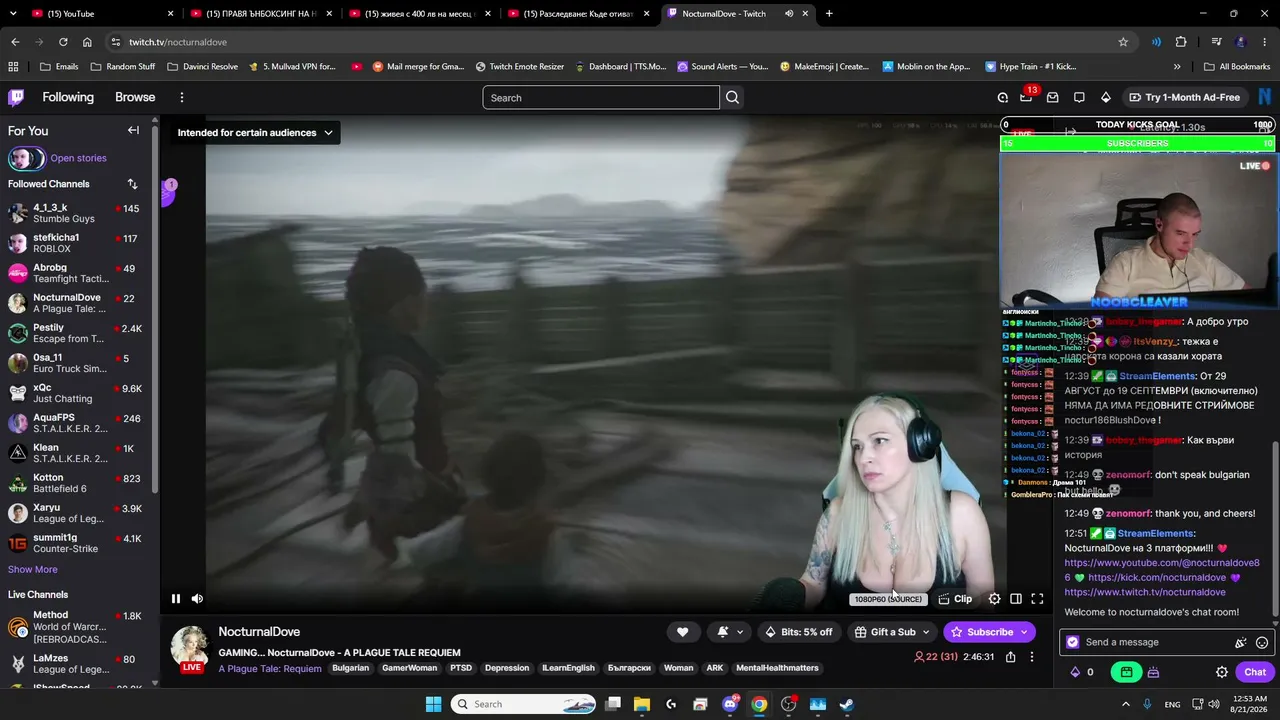Expand Intended for certain audiences dropdown

click(x=255, y=132)
